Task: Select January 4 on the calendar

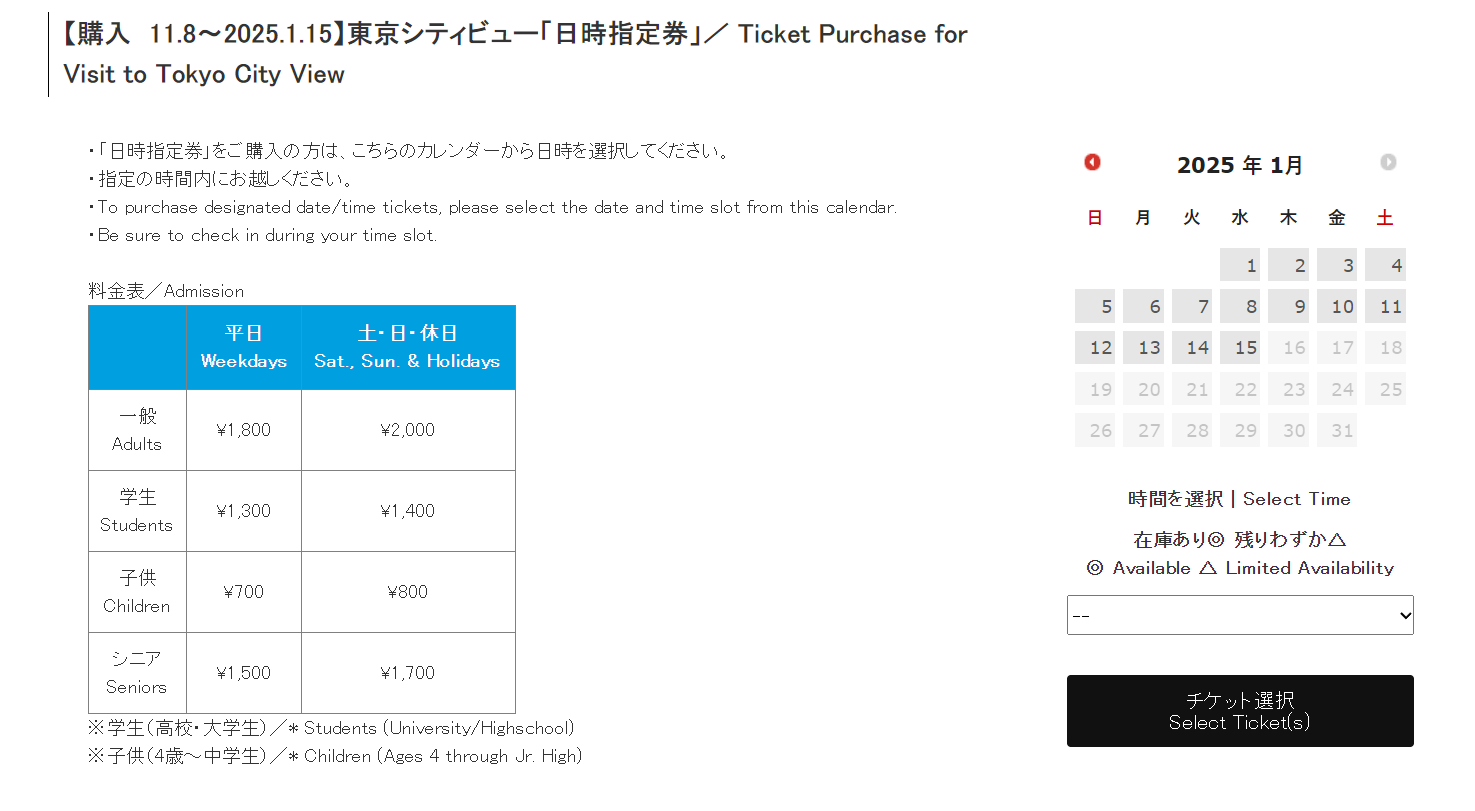Action: [x=1385, y=265]
